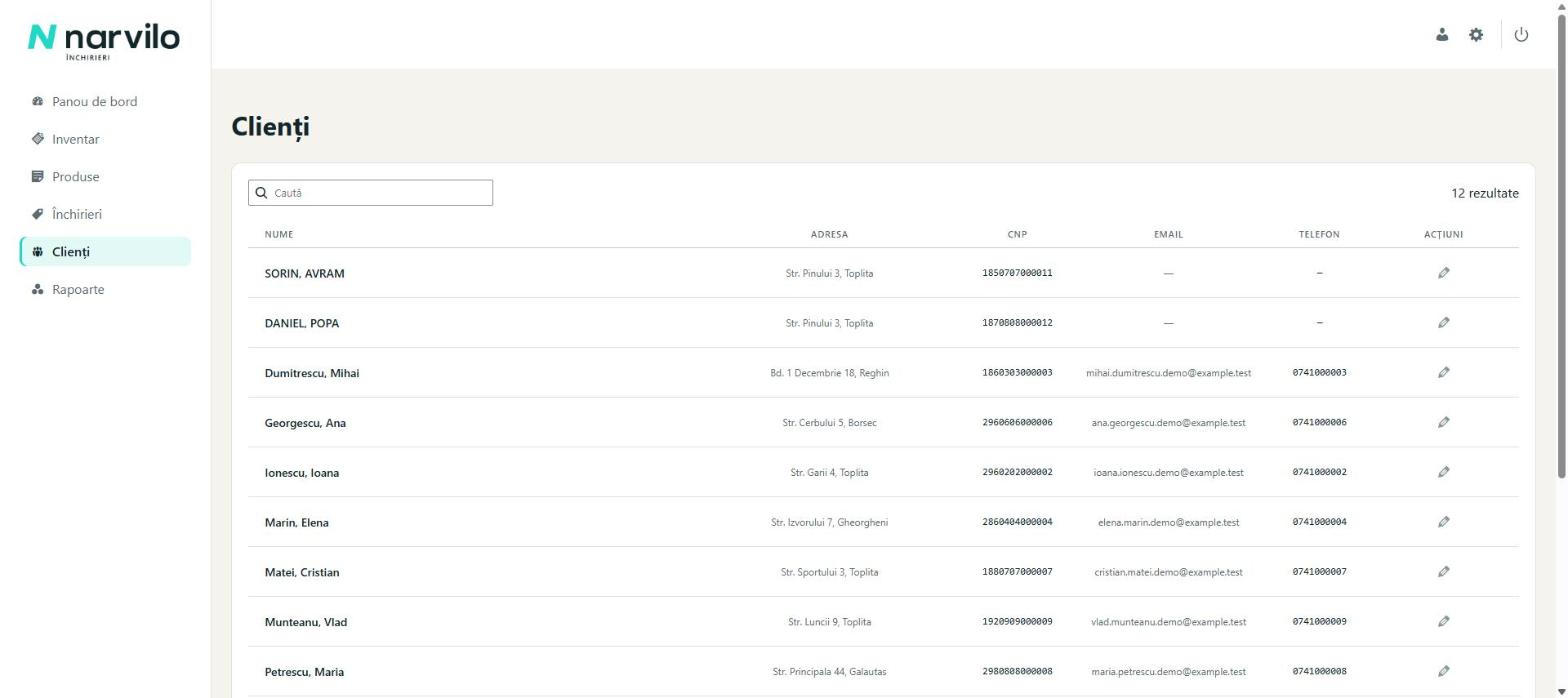This screenshot has width=1568, height=698.
Task: Click the NUME column header
Action: coord(279,234)
